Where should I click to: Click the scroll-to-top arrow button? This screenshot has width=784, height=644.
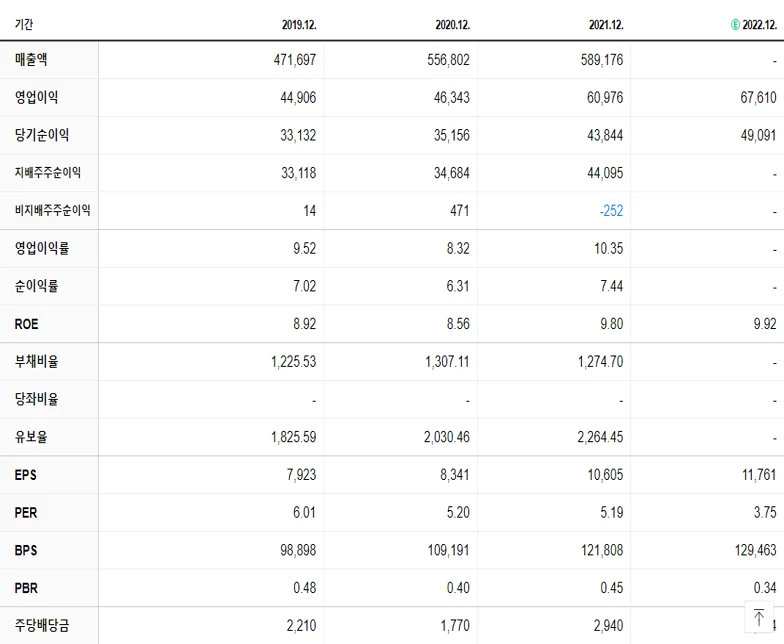pyautogui.click(x=758, y=617)
